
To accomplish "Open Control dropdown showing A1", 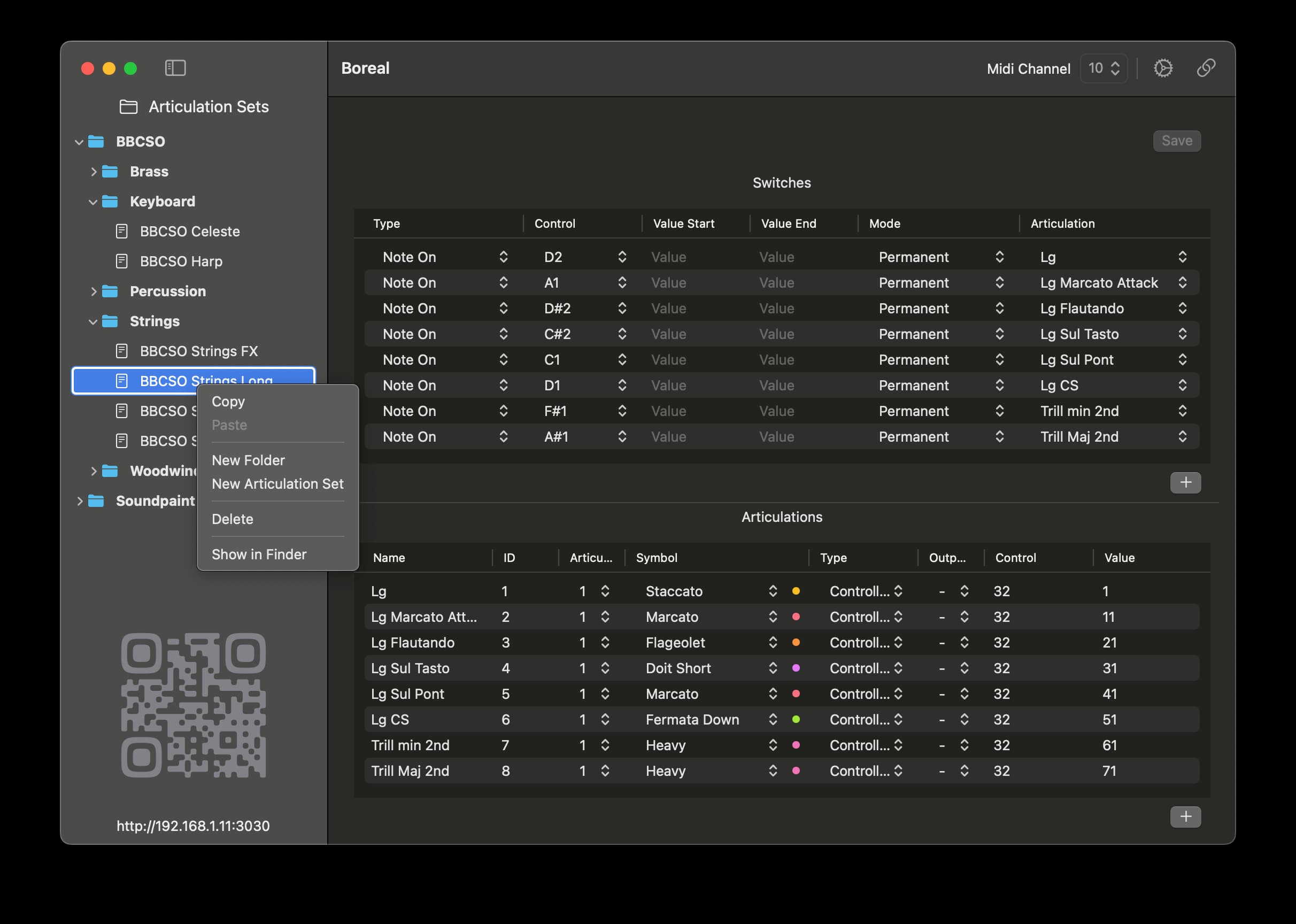I will click(x=585, y=283).
